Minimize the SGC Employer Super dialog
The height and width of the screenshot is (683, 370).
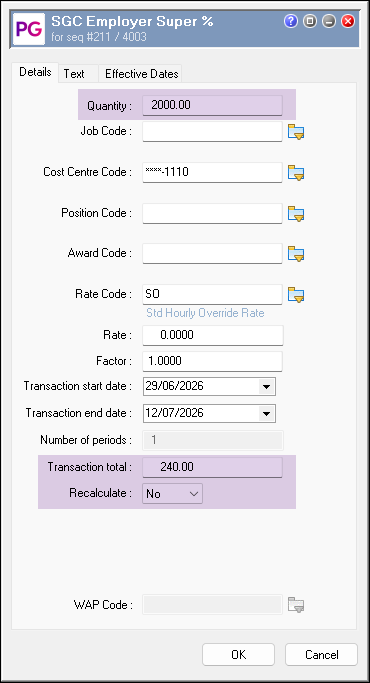tap(329, 21)
